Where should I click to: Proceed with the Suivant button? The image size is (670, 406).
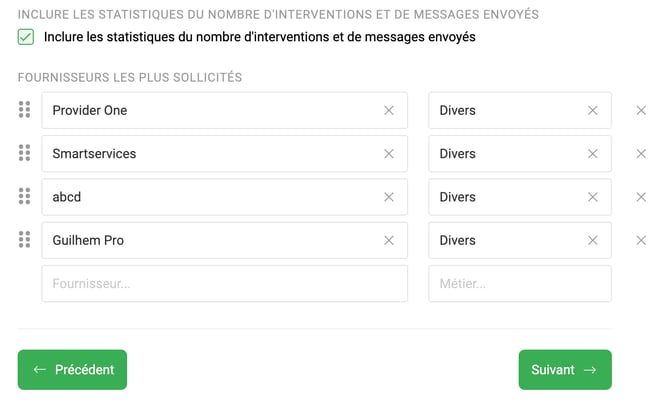564,369
